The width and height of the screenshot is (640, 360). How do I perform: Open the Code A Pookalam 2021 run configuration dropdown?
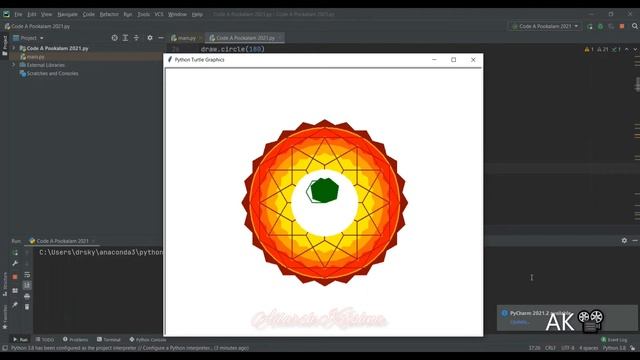545,26
